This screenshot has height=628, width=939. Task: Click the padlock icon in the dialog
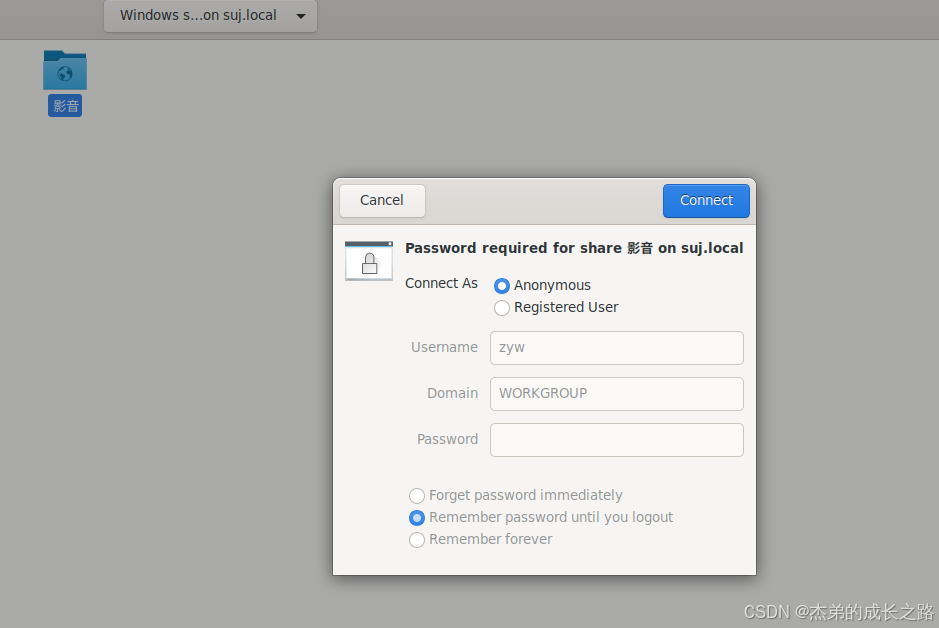point(369,261)
